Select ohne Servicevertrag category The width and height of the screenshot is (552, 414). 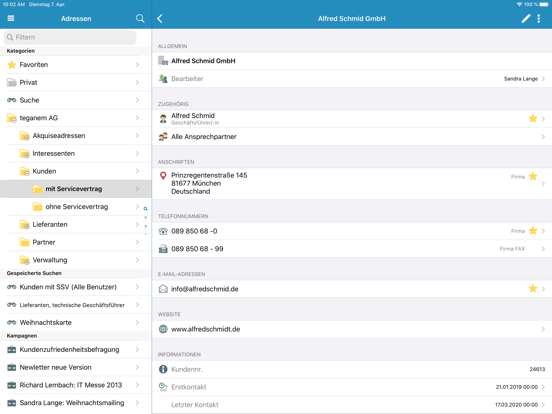pyautogui.click(x=77, y=207)
